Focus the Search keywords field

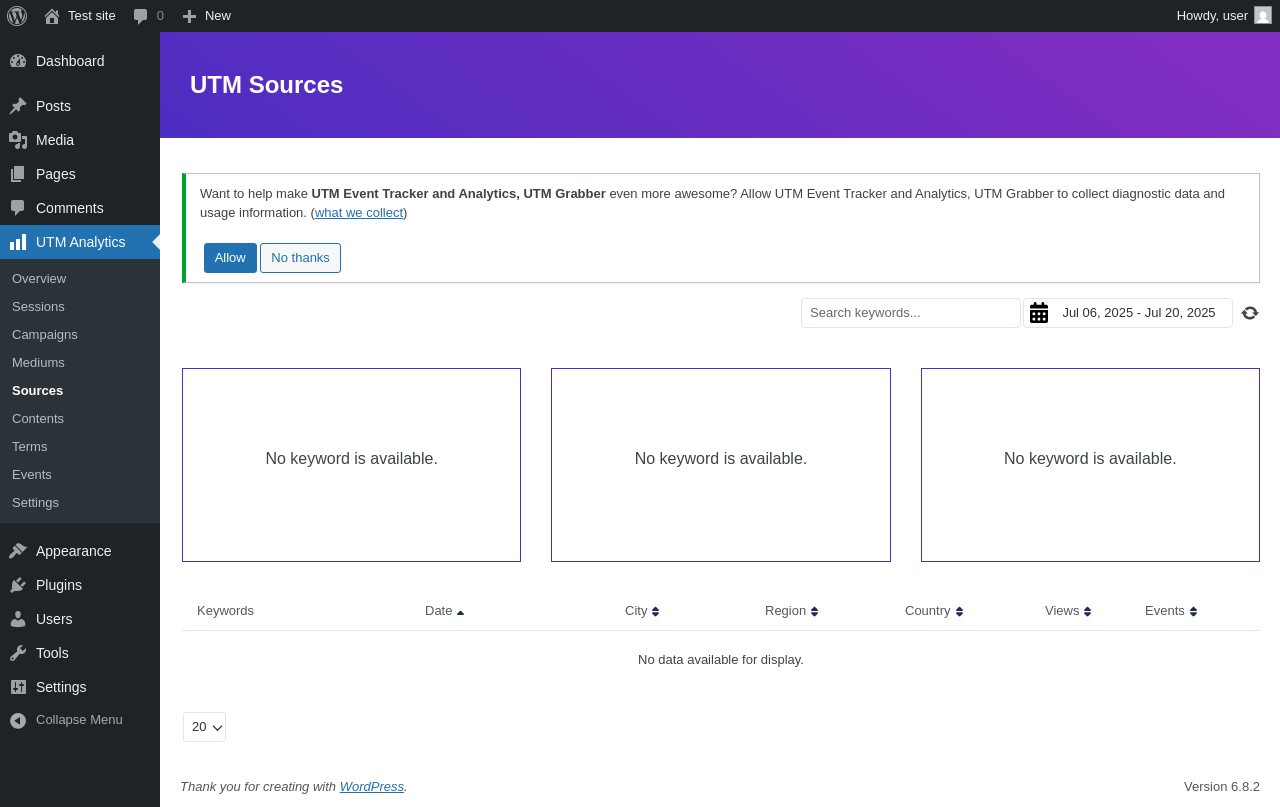(911, 313)
